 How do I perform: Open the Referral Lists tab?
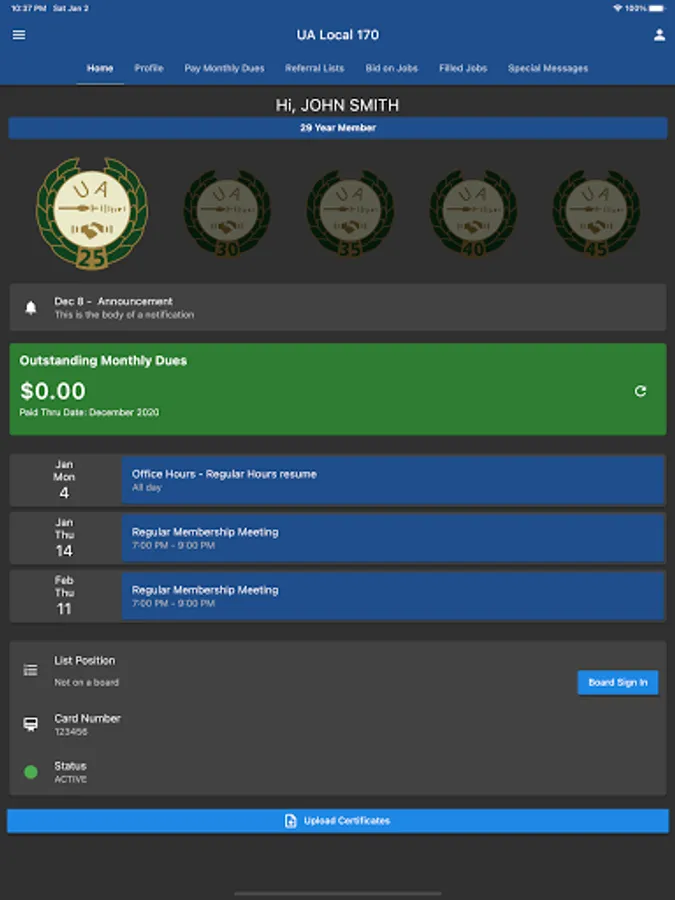pos(315,68)
